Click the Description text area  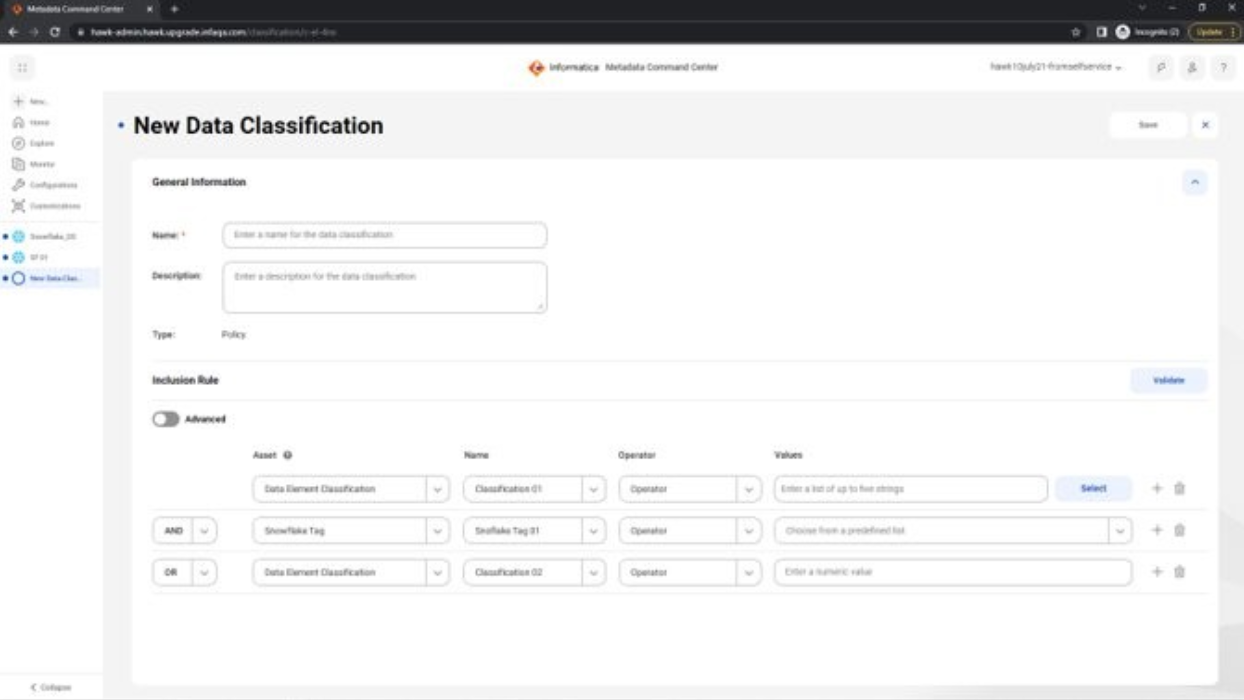(x=384, y=287)
